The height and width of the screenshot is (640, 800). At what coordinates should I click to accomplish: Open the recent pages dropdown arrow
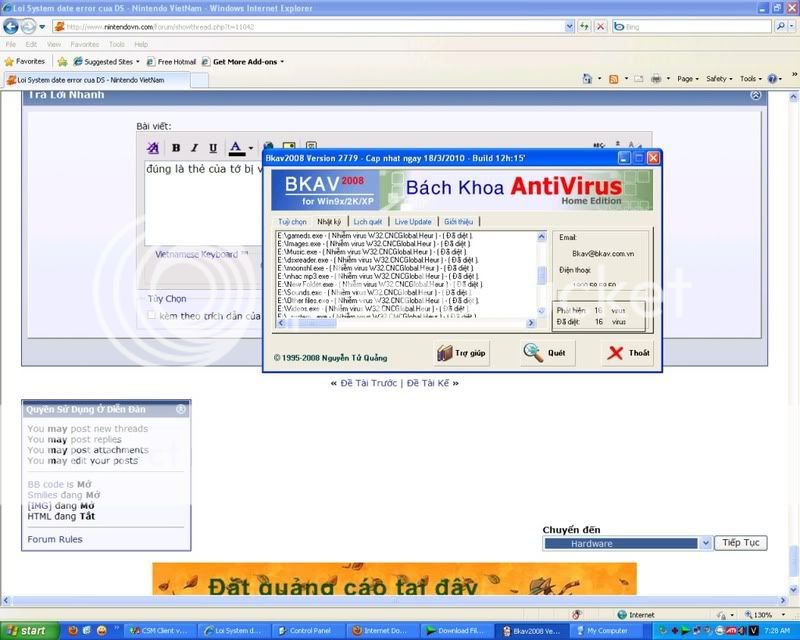point(42,27)
